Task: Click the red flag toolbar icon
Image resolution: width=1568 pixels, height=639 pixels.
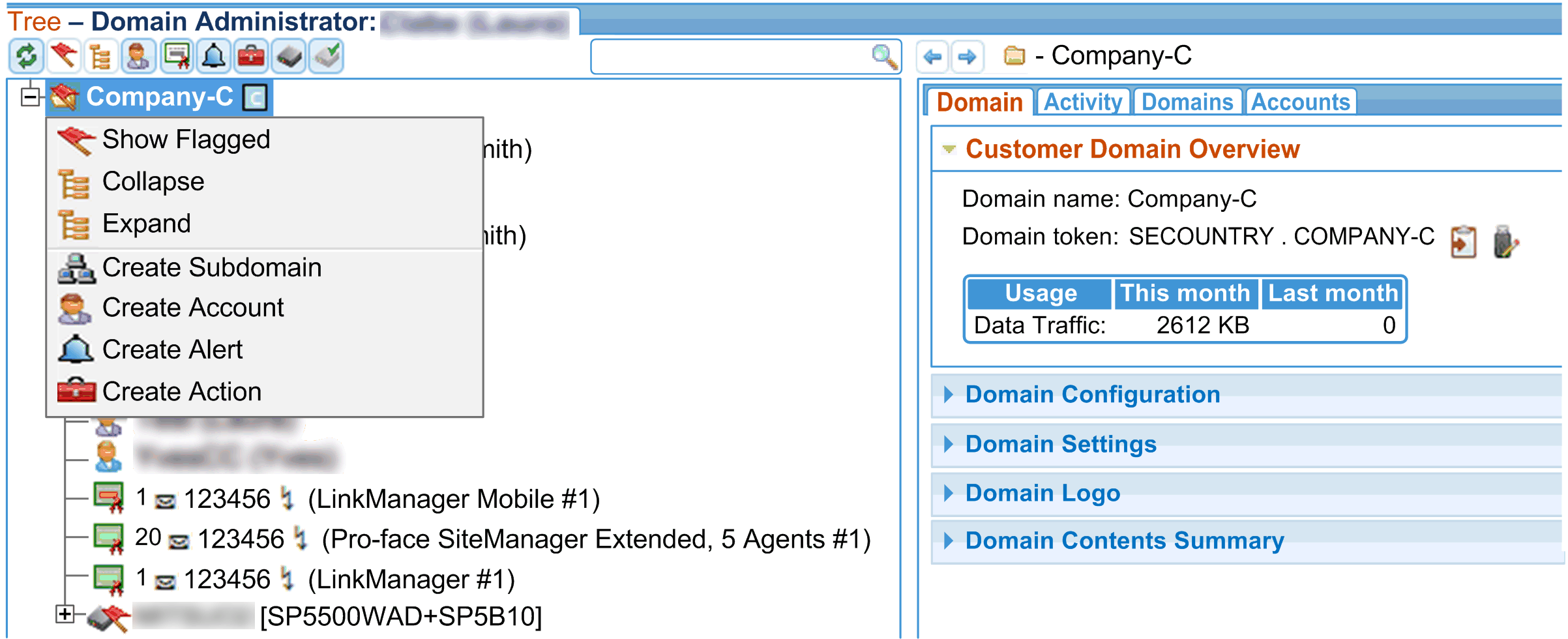Action: pyautogui.click(x=63, y=57)
